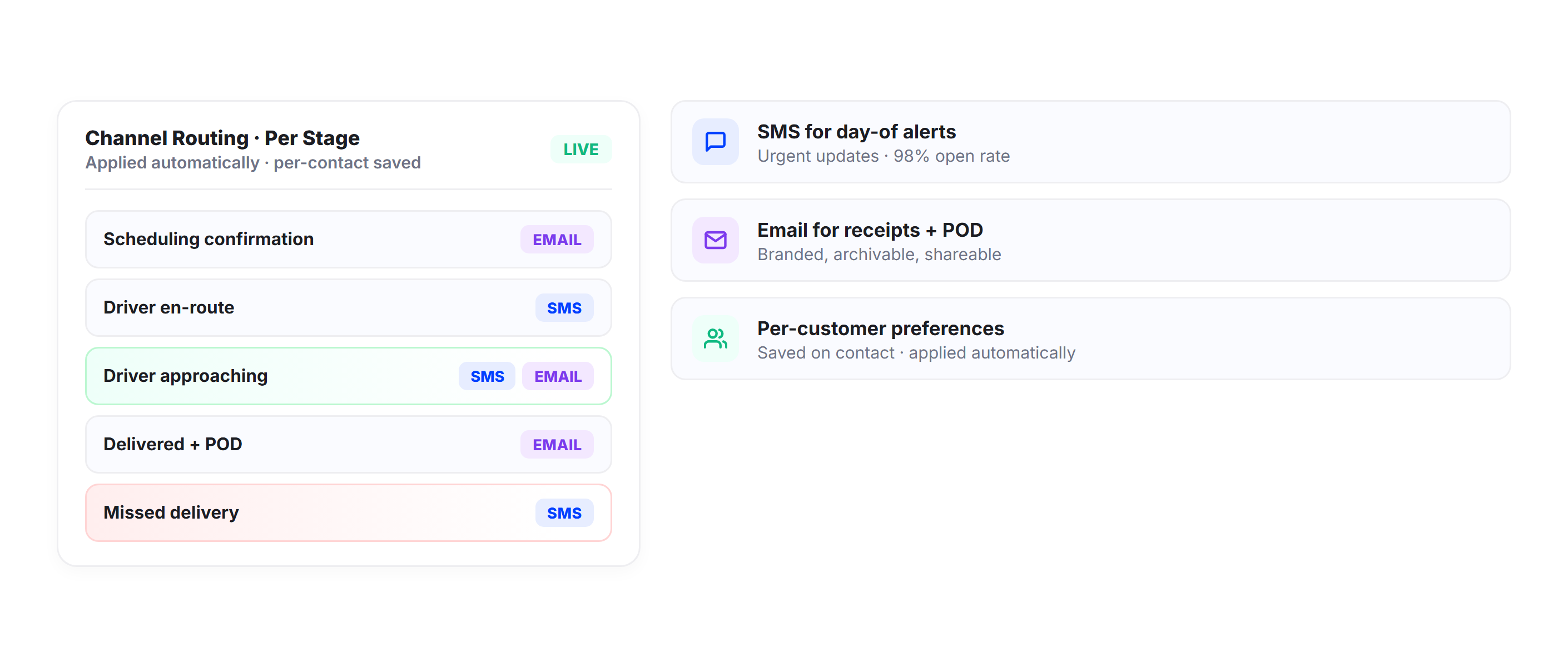Open the Per-customer preferences card
Image resolution: width=1568 pixels, height=667 pixels.
(1090, 339)
